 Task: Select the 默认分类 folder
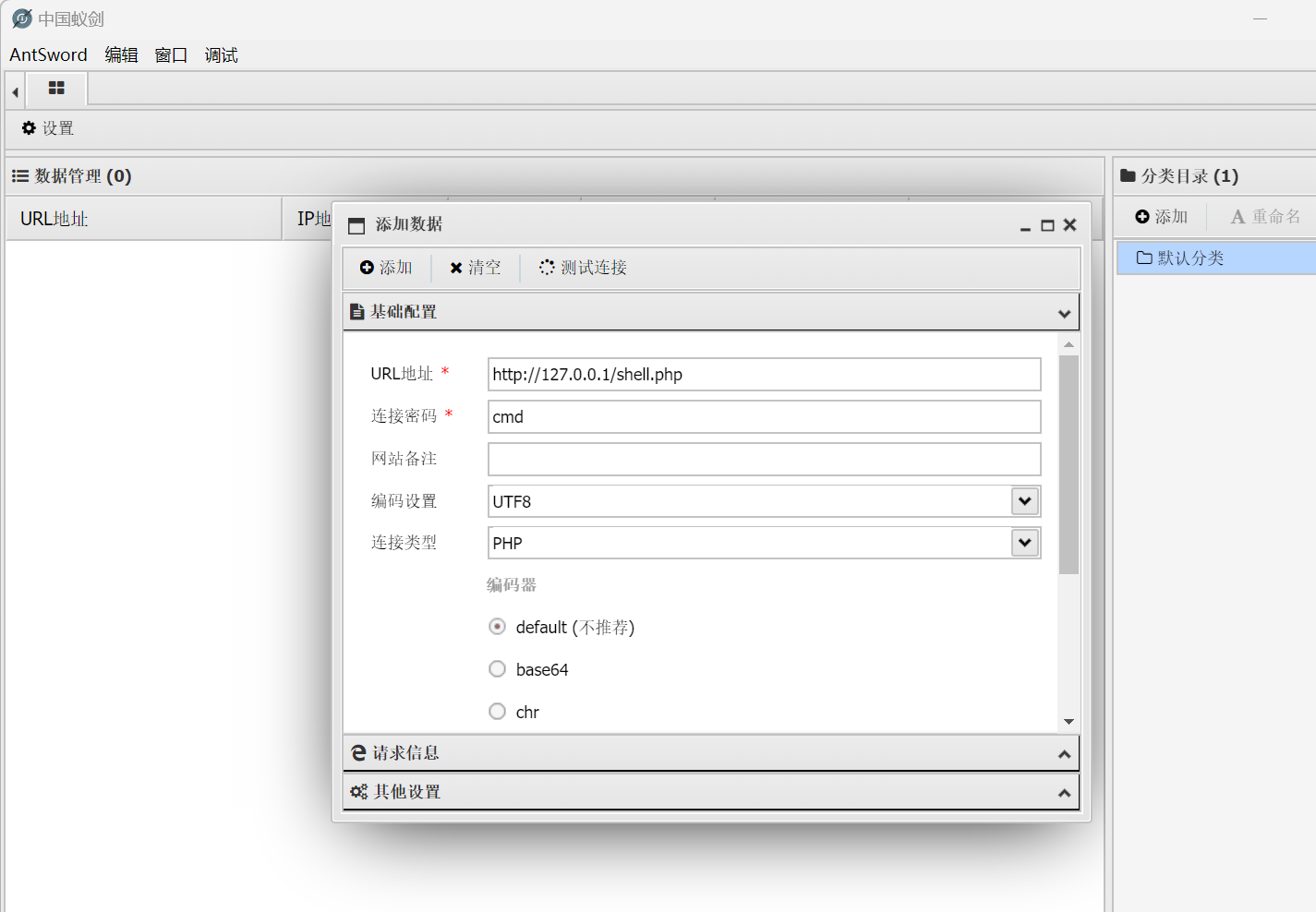click(1215, 258)
